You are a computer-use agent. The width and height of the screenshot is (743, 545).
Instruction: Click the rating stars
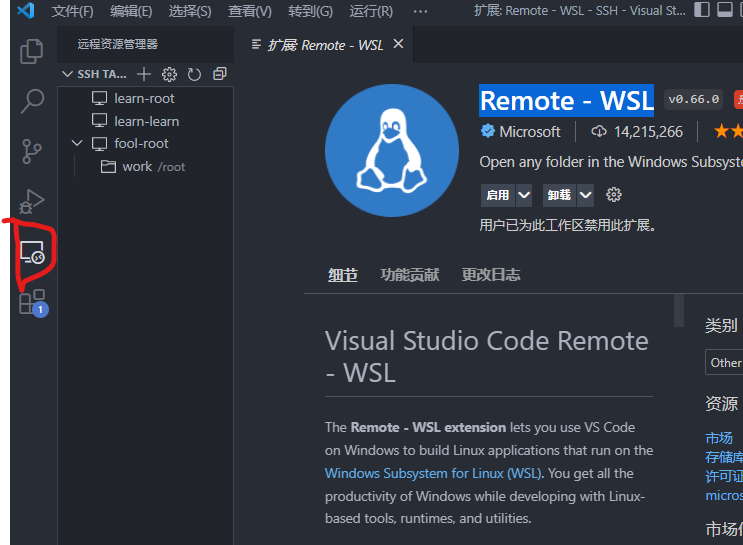[x=728, y=131]
